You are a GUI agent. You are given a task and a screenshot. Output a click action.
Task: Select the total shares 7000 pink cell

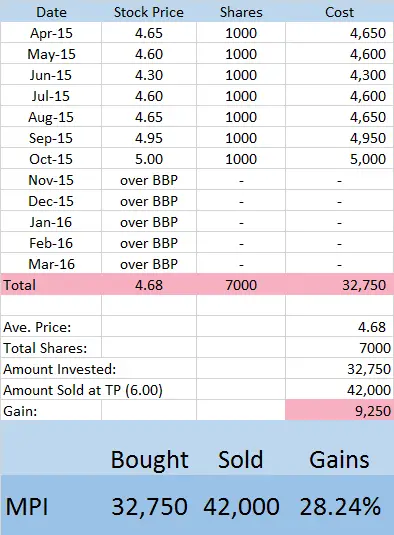click(241, 285)
